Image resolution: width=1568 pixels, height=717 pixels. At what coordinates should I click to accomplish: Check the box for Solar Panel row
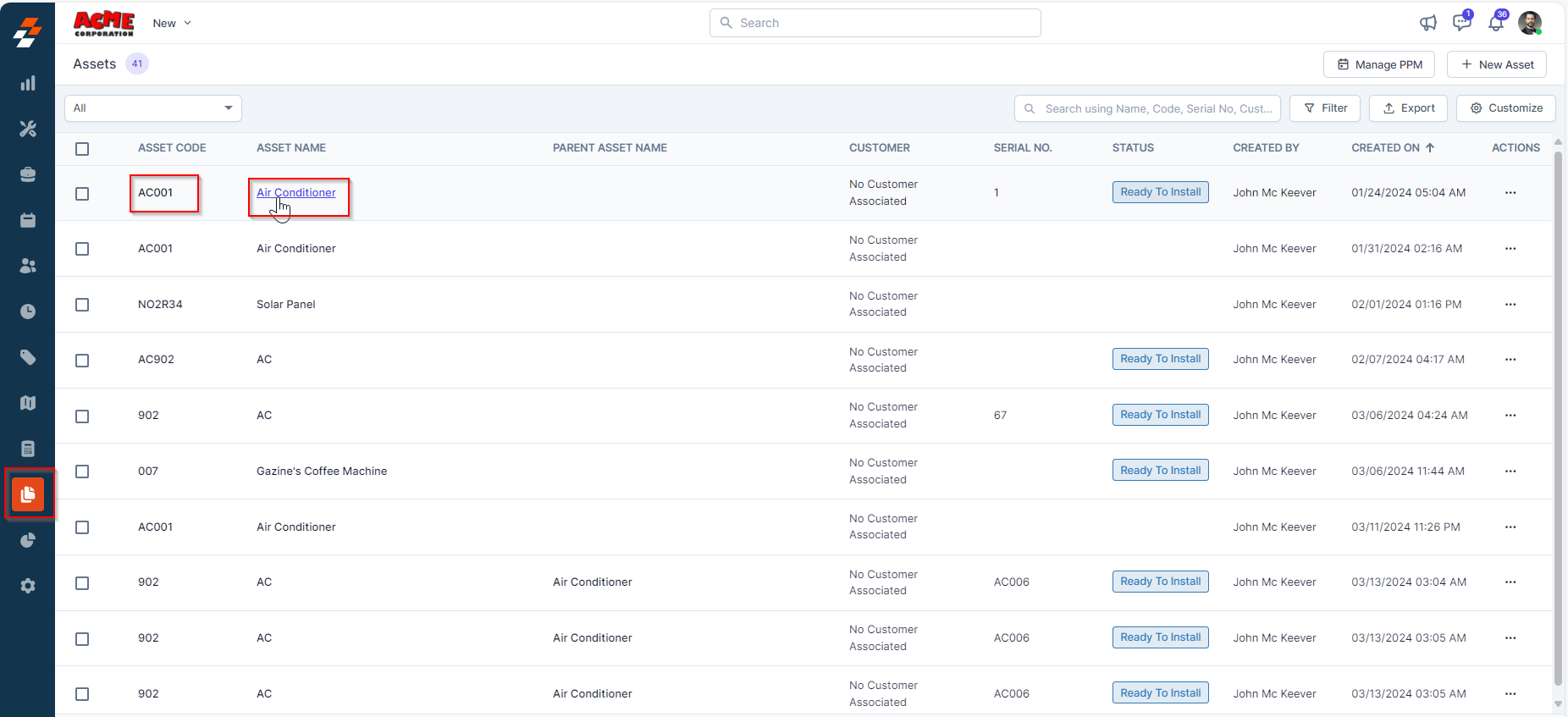pos(82,305)
